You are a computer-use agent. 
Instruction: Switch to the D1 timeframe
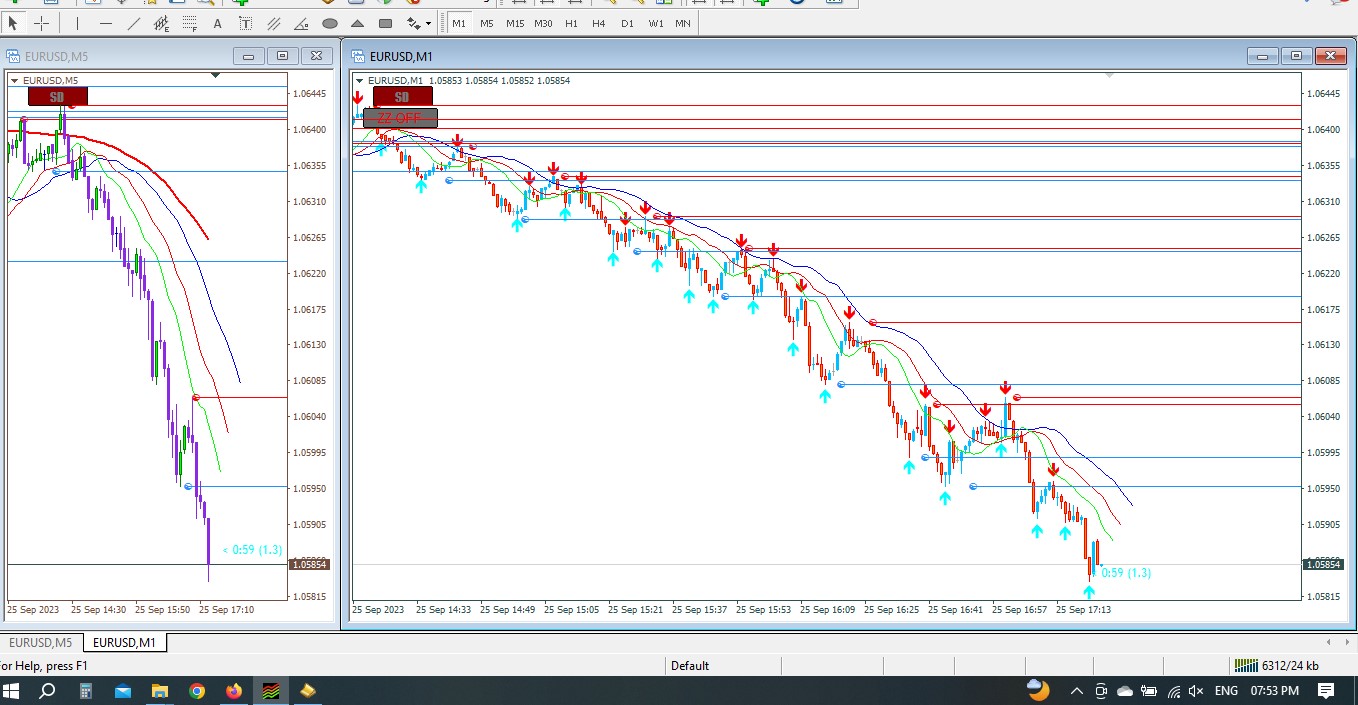[x=627, y=23]
